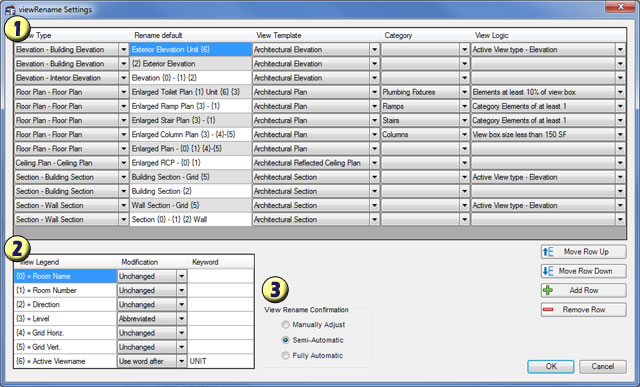Select the '{4} = Grid Horiz.' legend row
Viewport: 640px width, 387px height.
(x=65, y=333)
